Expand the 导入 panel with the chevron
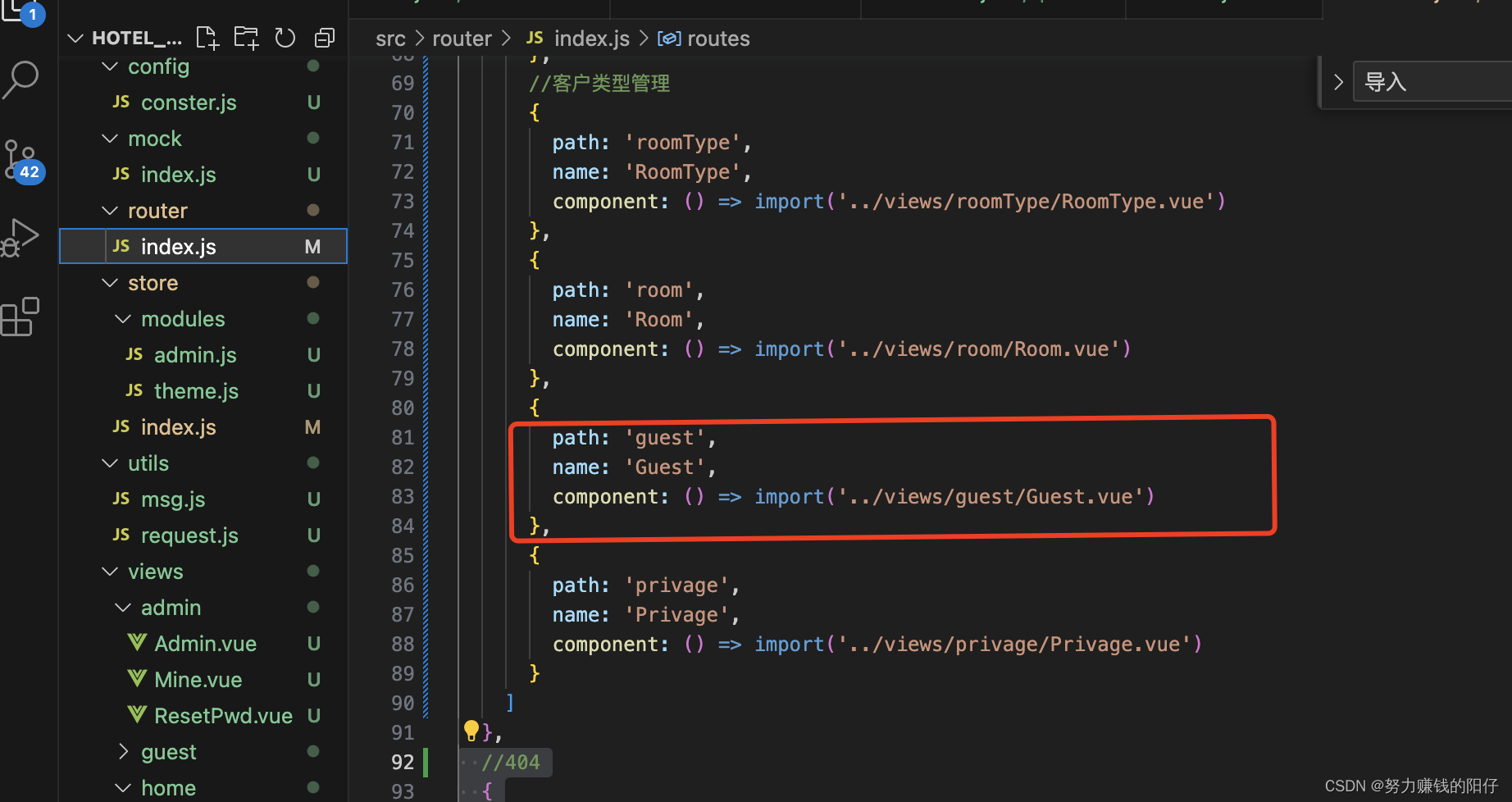 1338,81
